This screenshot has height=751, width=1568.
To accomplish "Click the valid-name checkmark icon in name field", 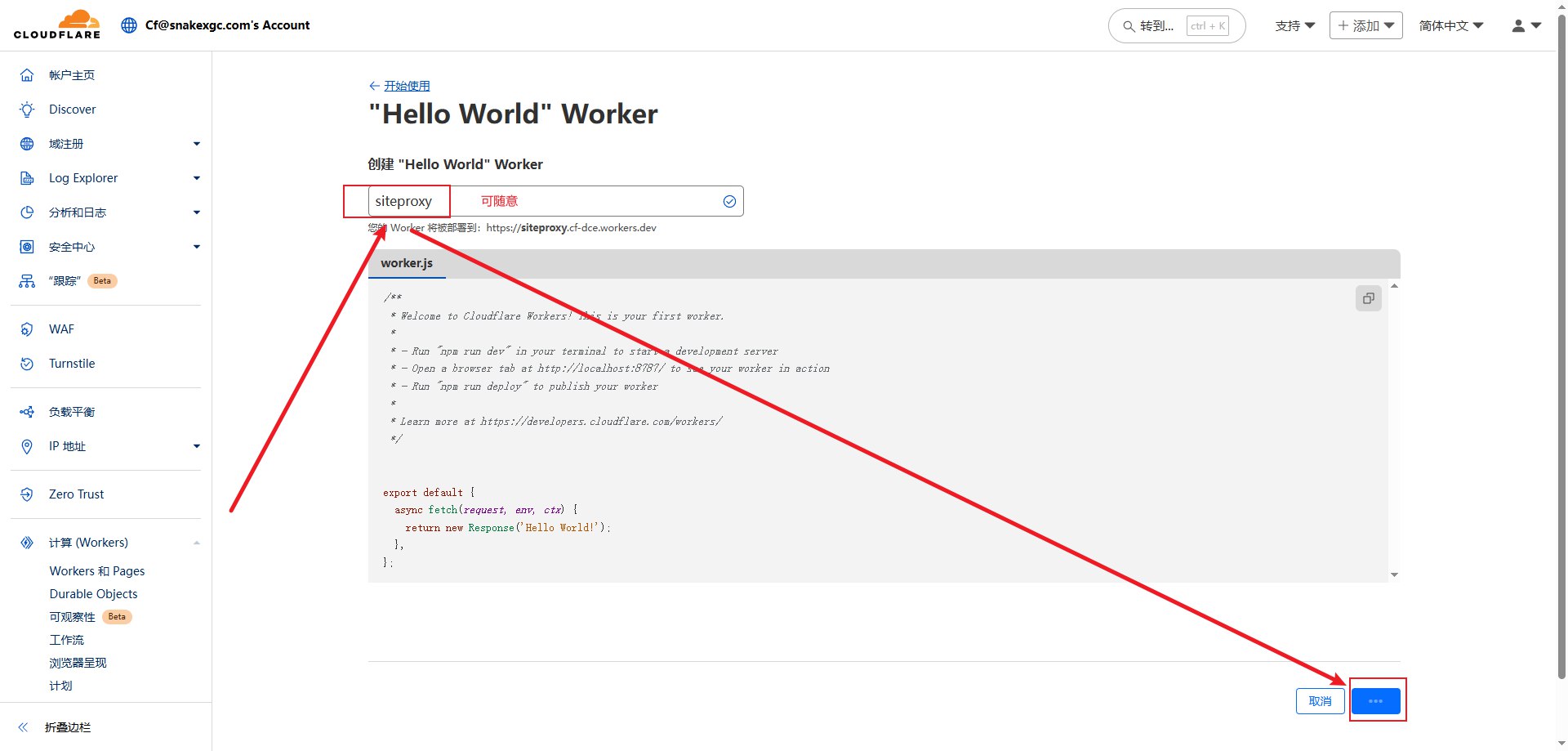I will pyautogui.click(x=729, y=201).
